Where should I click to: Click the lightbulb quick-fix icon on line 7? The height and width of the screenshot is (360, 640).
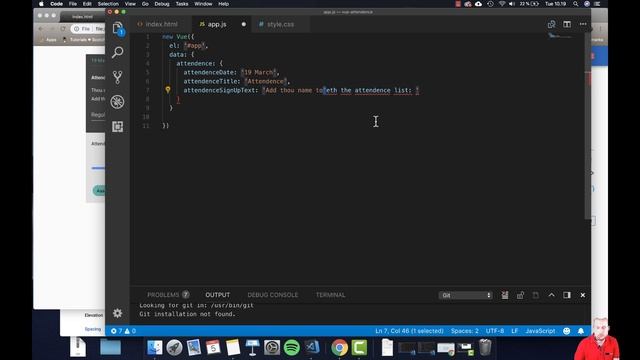[168, 90]
